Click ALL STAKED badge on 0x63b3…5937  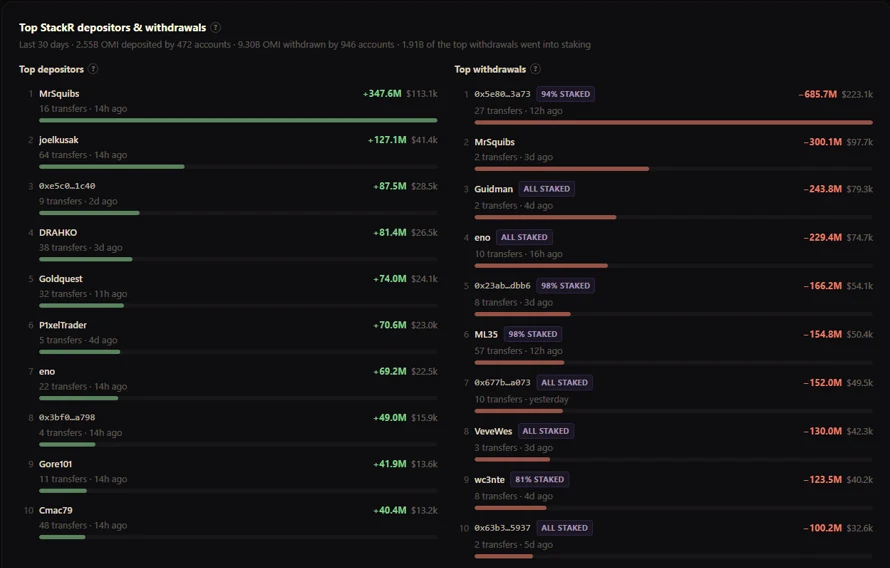[564, 528]
